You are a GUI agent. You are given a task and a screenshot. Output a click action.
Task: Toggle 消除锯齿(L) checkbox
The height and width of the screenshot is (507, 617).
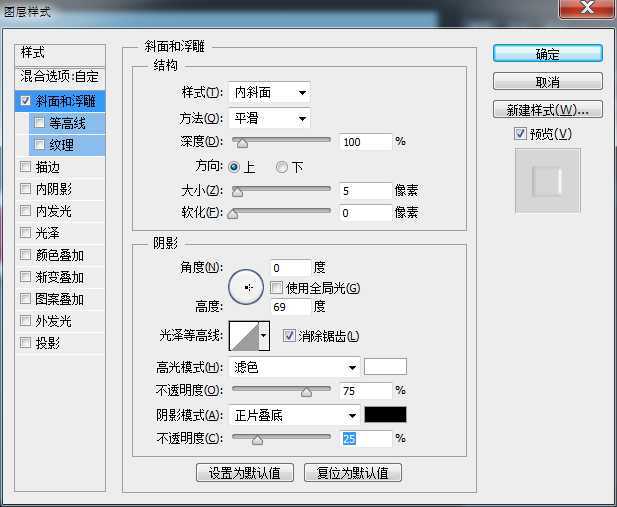(x=289, y=336)
